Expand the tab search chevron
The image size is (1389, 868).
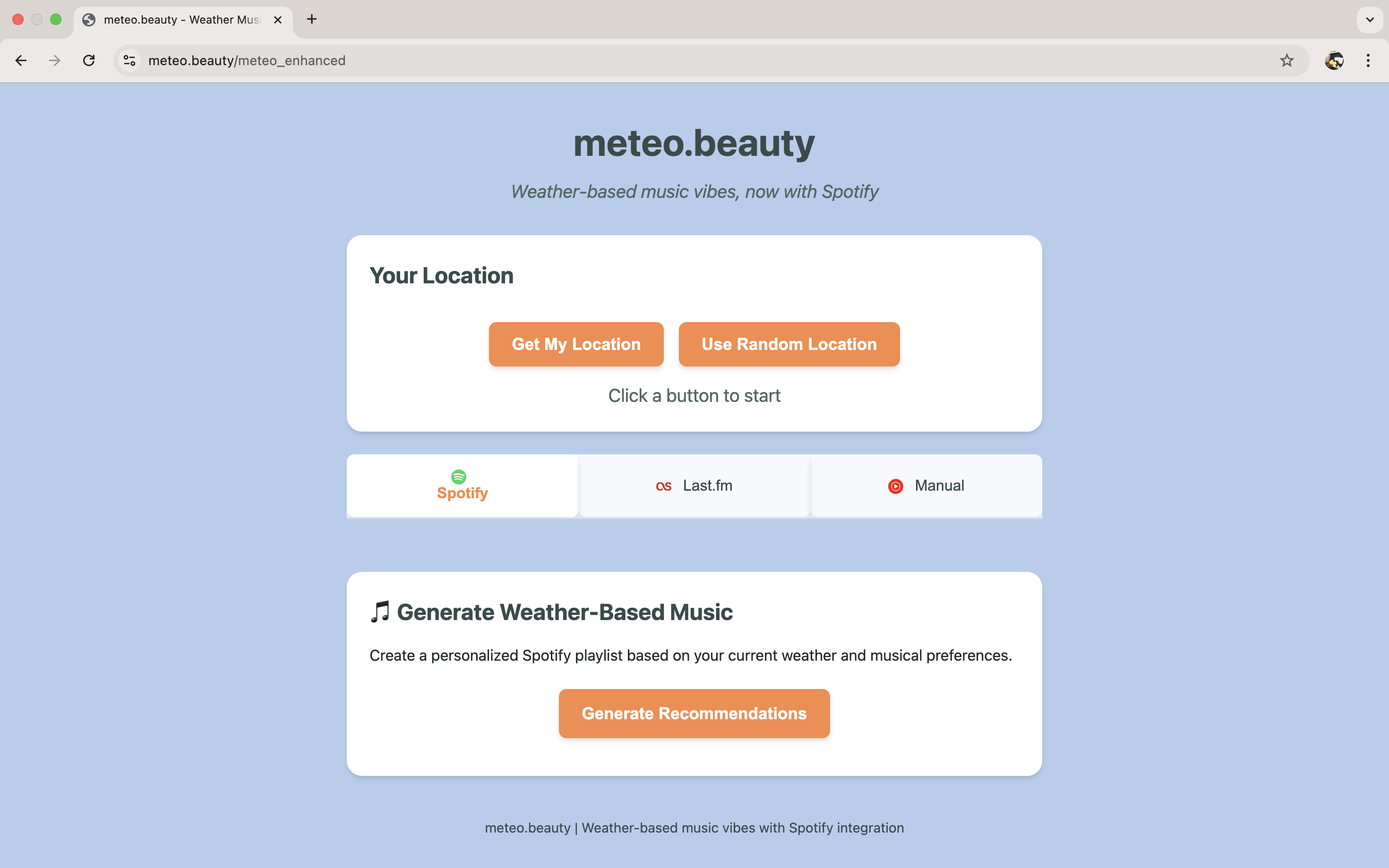[1370, 19]
